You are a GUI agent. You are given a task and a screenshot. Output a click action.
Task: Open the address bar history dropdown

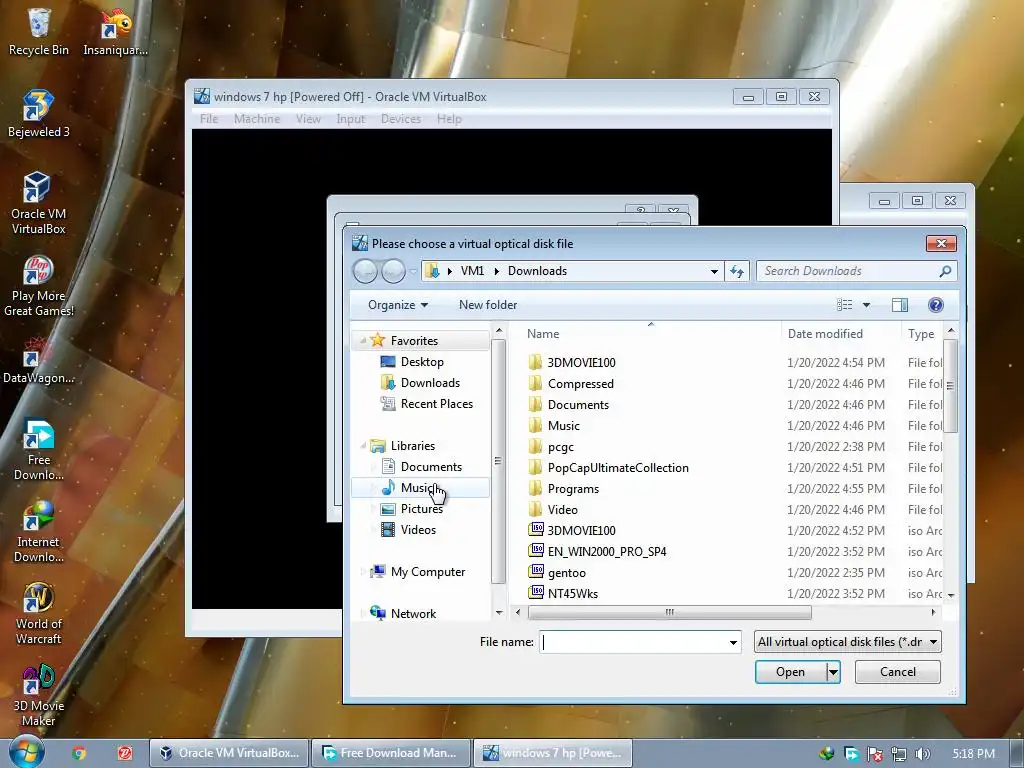714,271
